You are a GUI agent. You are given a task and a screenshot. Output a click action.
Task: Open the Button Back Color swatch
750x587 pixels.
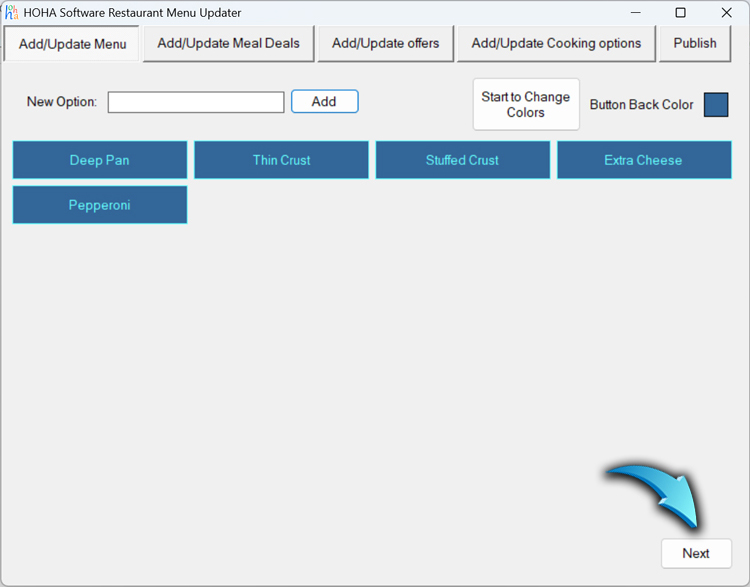[716, 105]
